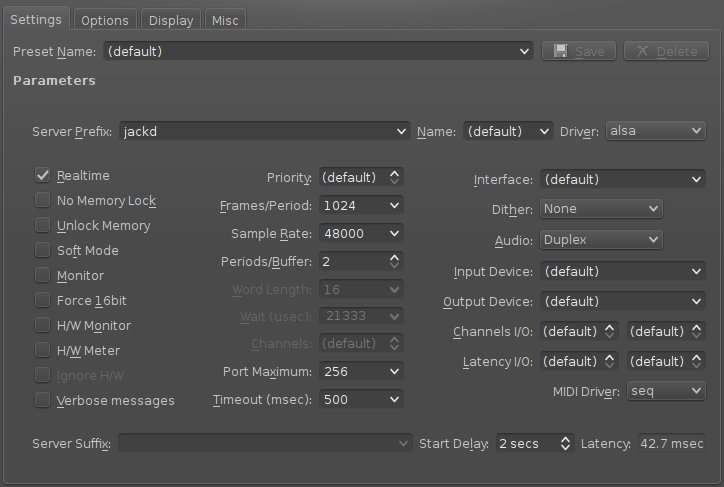Switch to the Options tab
The height and width of the screenshot is (487, 724).
click(104, 20)
